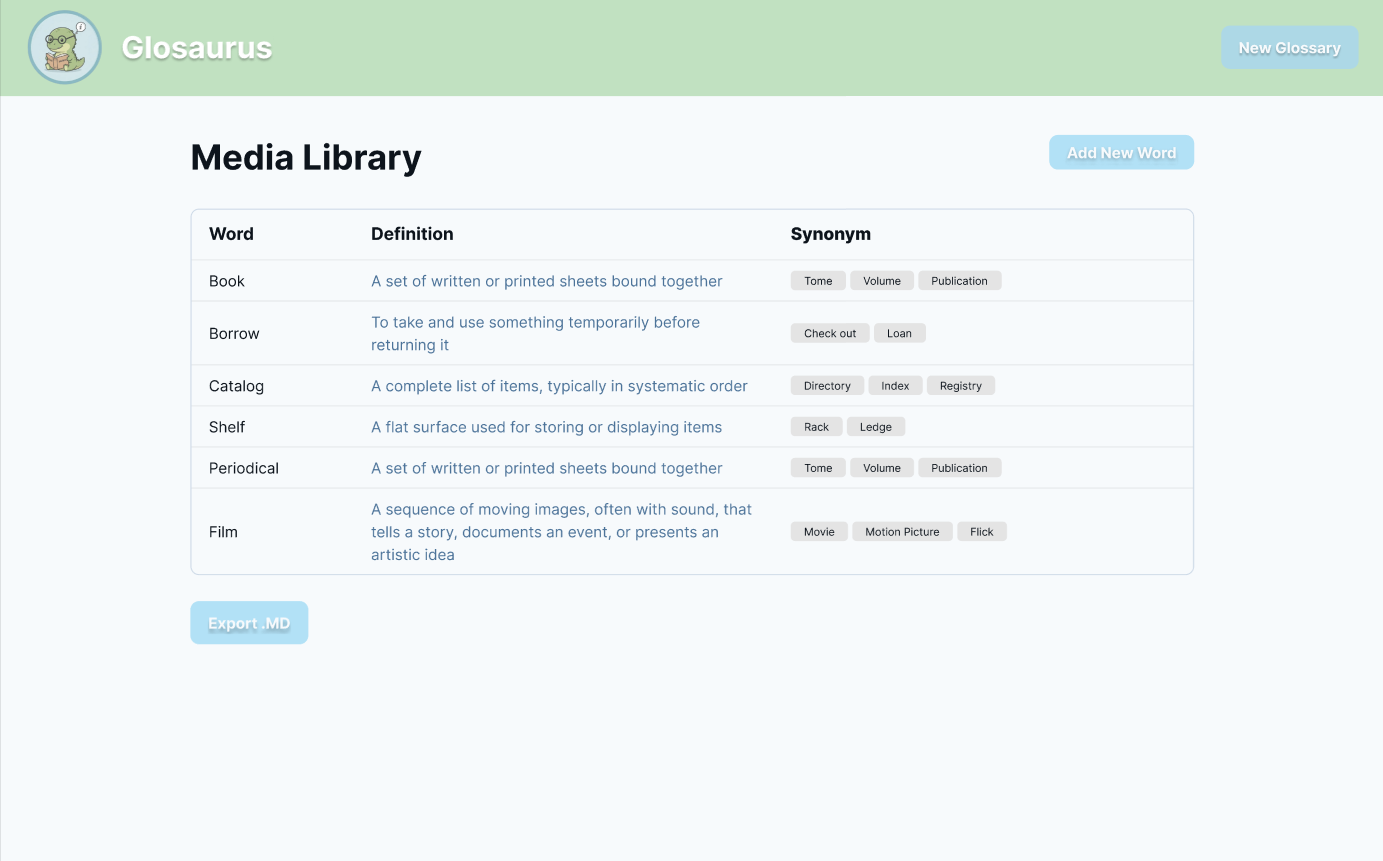
Task: Click the Definition column header
Action: pos(412,234)
